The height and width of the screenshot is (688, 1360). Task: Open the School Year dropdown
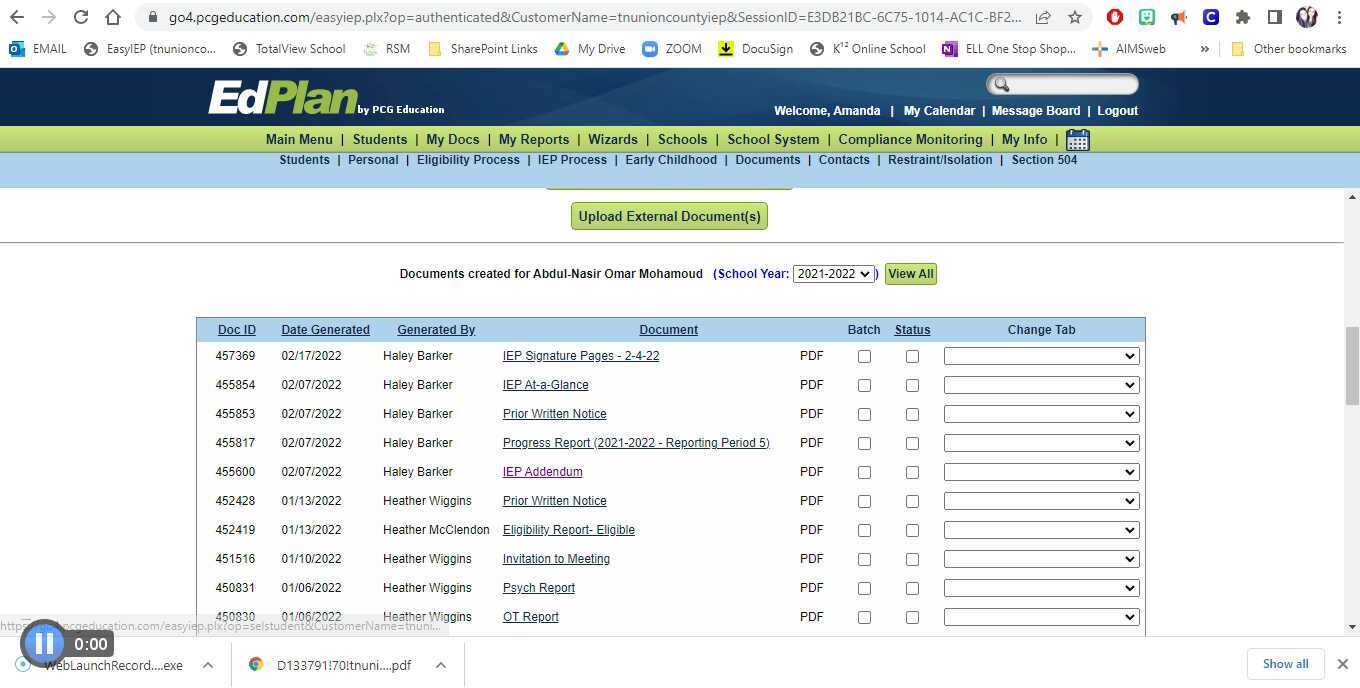pyautogui.click(x=833, y=274)
